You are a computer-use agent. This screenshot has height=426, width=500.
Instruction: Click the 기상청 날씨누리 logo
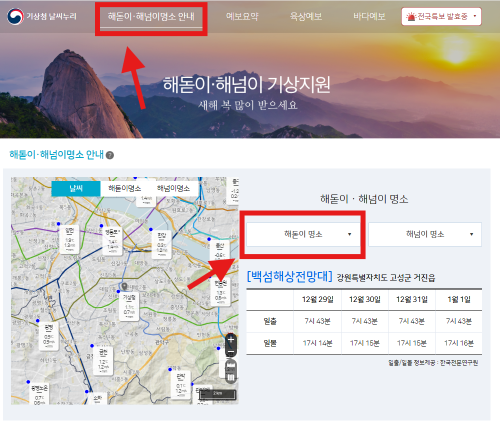[42, 16]
